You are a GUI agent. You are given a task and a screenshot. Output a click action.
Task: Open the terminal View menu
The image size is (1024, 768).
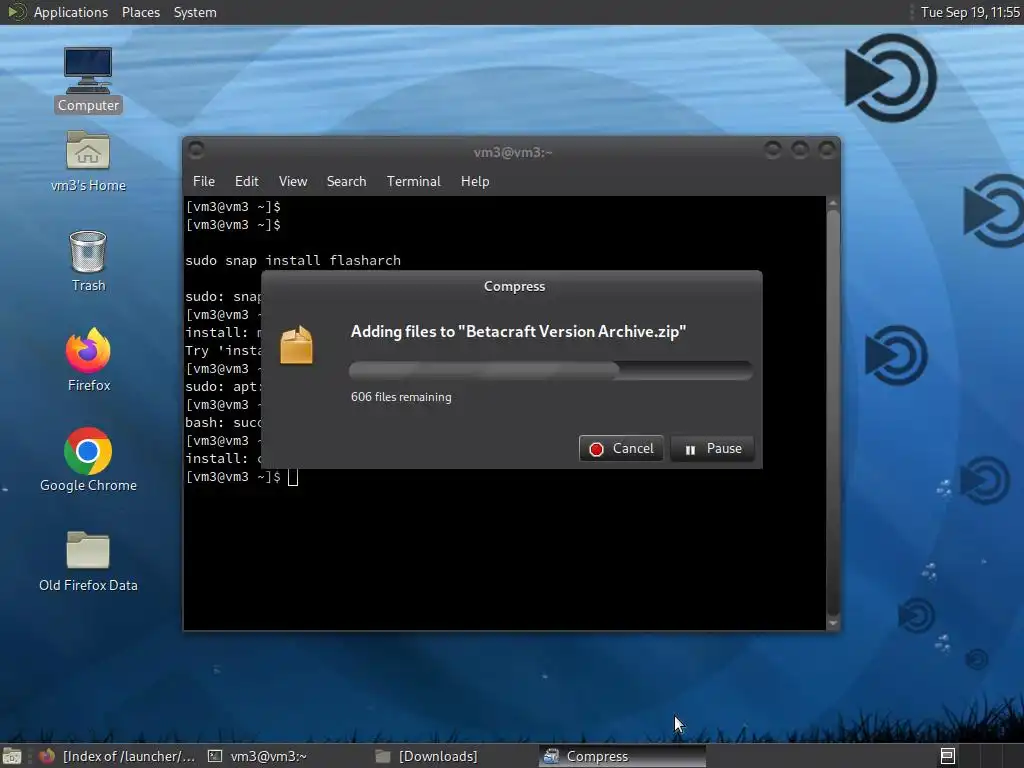coord(293,181)
